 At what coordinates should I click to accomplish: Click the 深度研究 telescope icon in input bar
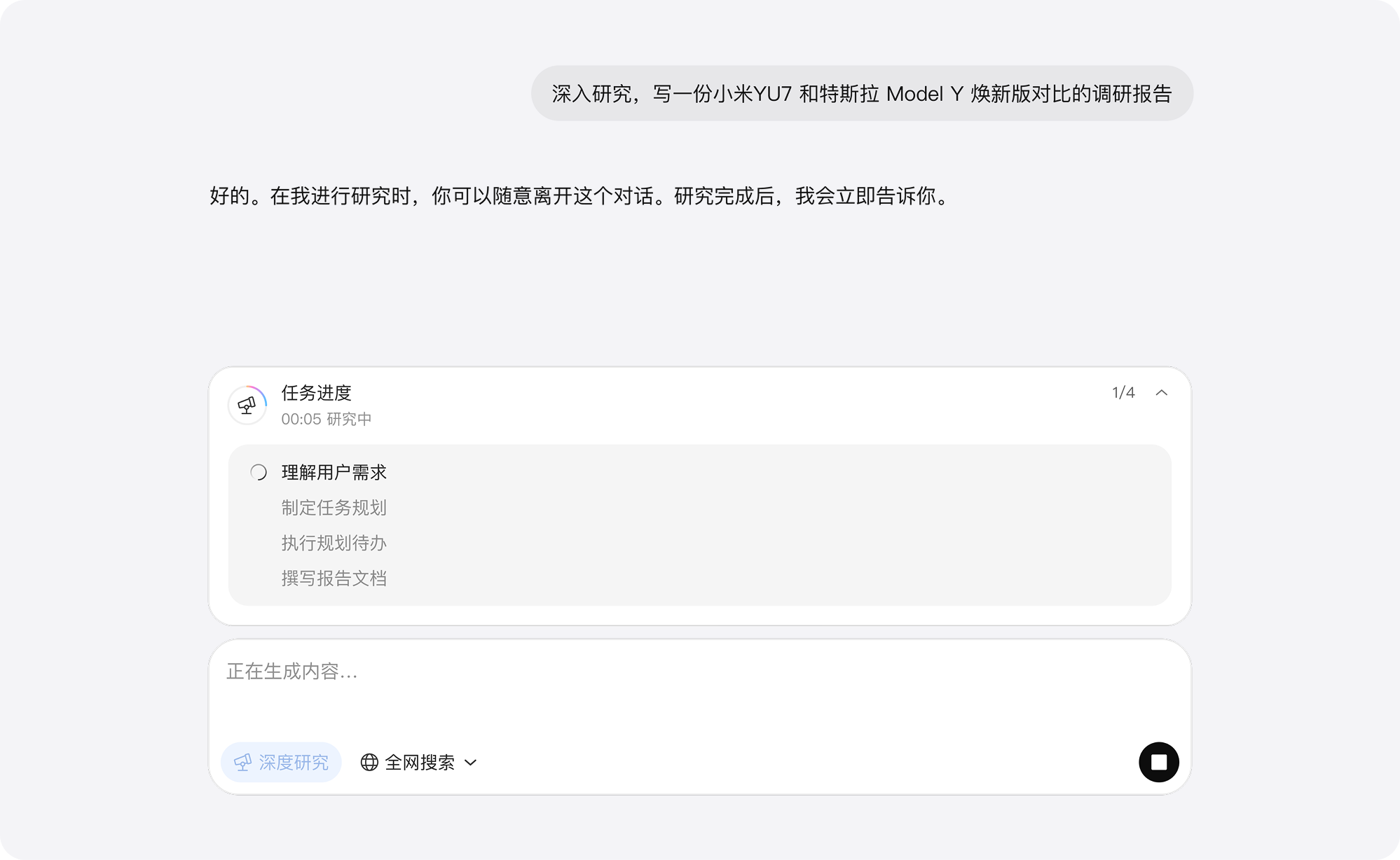pyautogui.click(x=242, y=762)
